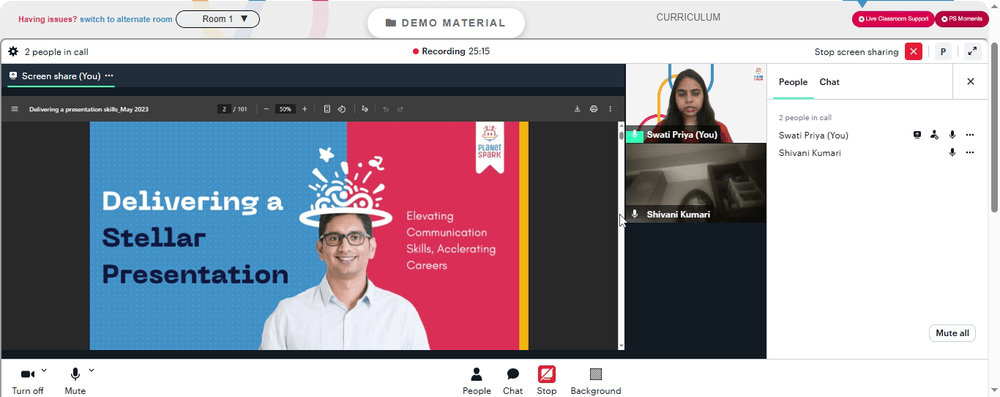Click the Recording 25:15 indicator
This screenshot has height=397, width=1000.
point(451,52)
